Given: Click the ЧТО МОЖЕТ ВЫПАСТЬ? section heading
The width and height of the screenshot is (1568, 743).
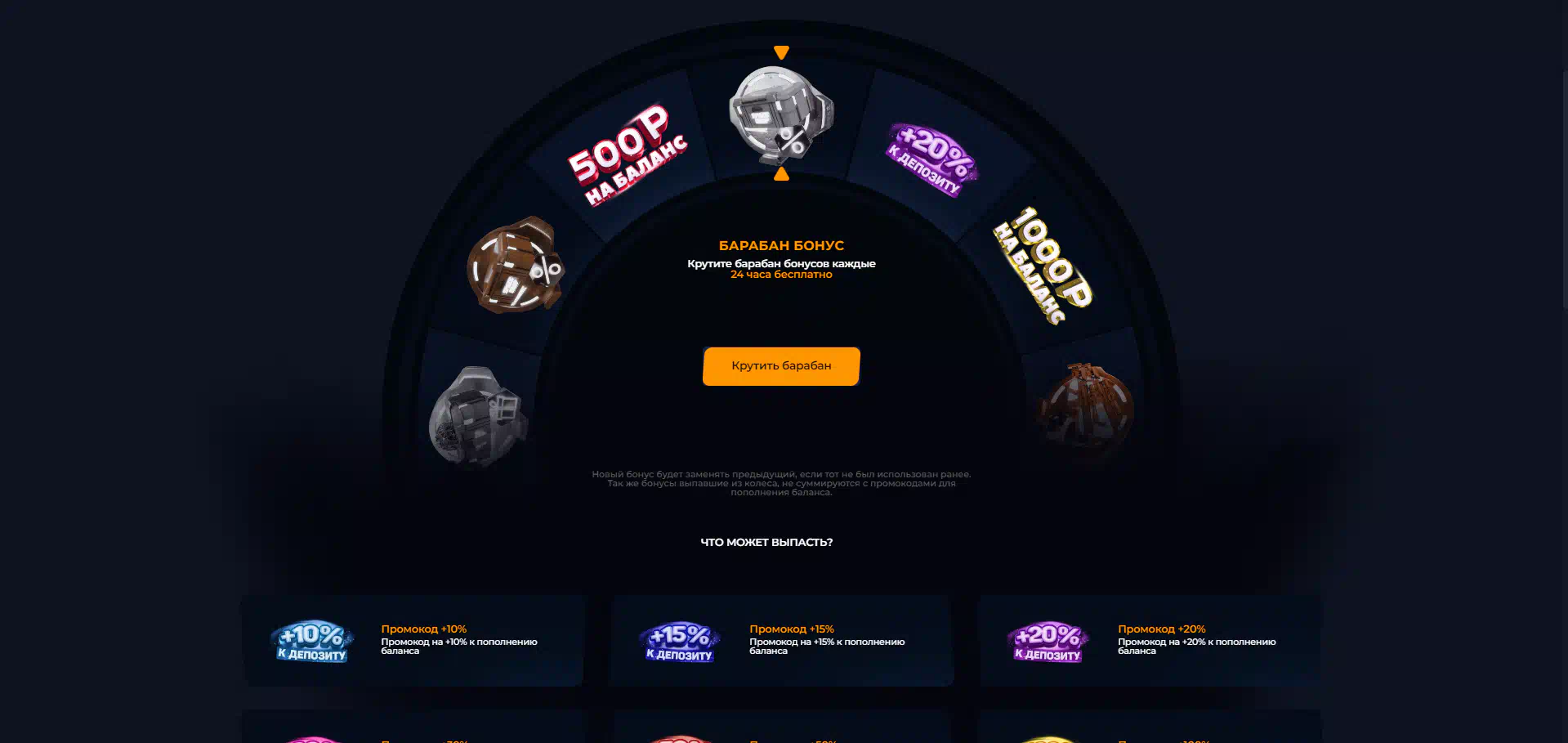Looking at the screenshot, I should 766,542.
